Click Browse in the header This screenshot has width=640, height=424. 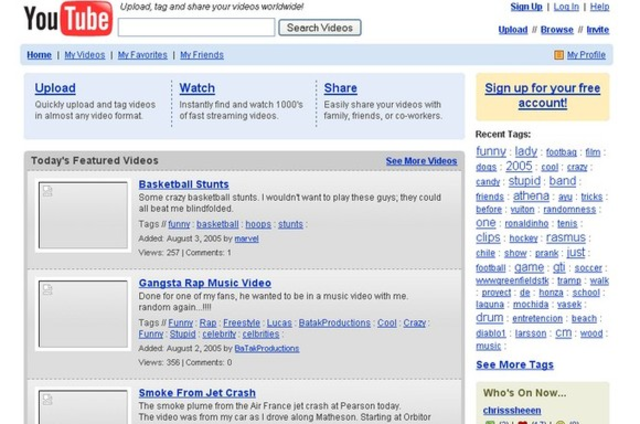(557, 30)
